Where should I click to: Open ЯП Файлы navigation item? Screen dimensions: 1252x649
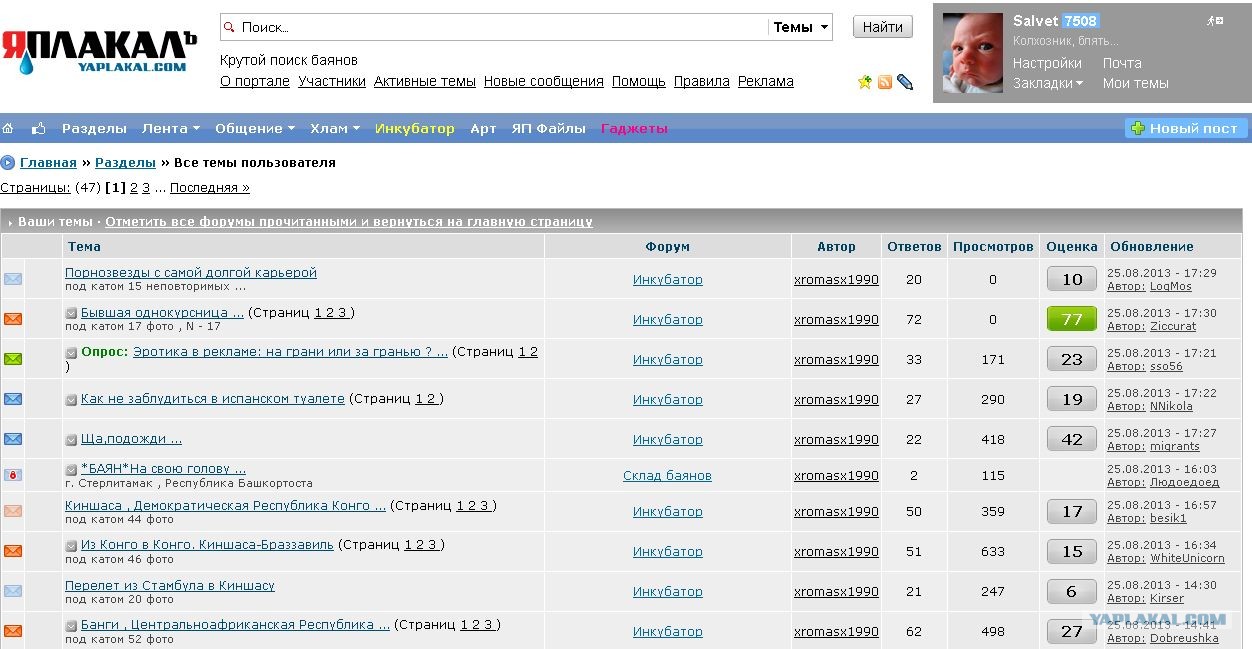(x=548, y=128)
